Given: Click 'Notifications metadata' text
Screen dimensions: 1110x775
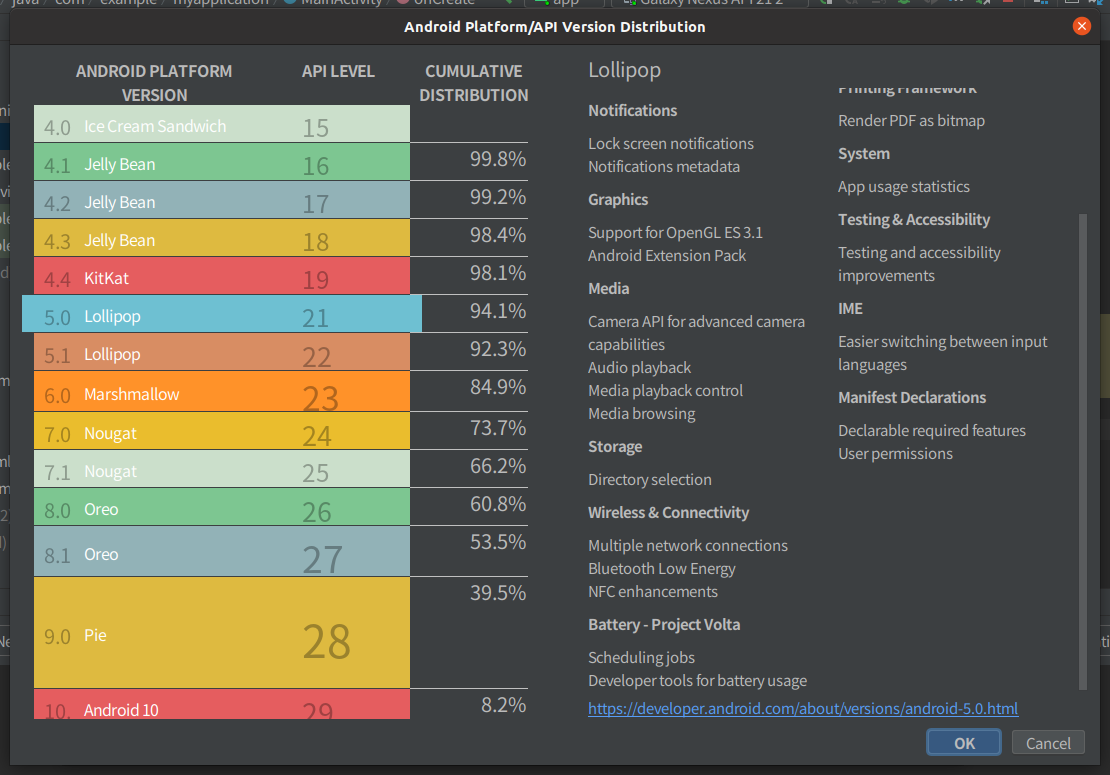Looking at the screenshot, I should coord(663,166).
